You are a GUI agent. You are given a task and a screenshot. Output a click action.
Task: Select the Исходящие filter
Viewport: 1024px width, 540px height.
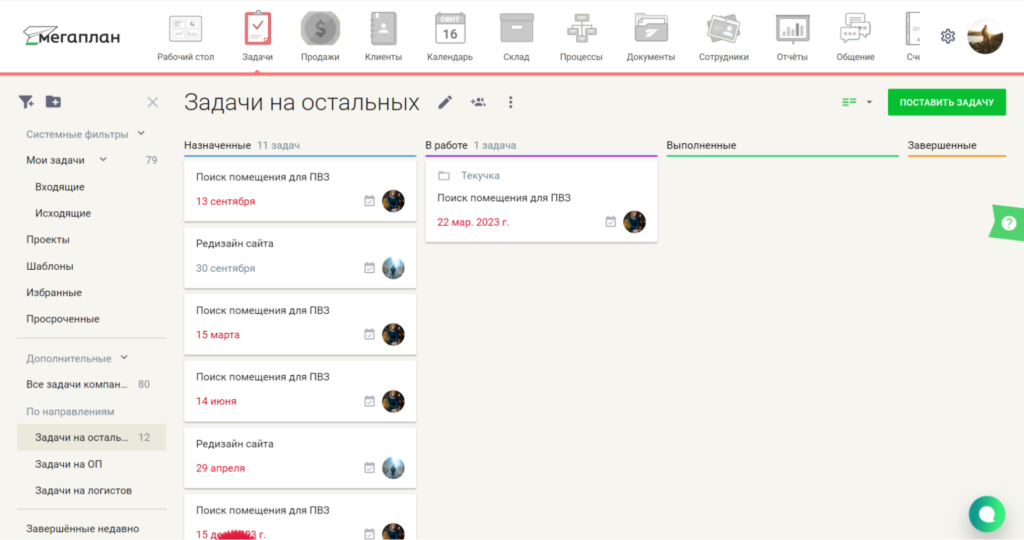pyautogui.click(x=63, y=214)
